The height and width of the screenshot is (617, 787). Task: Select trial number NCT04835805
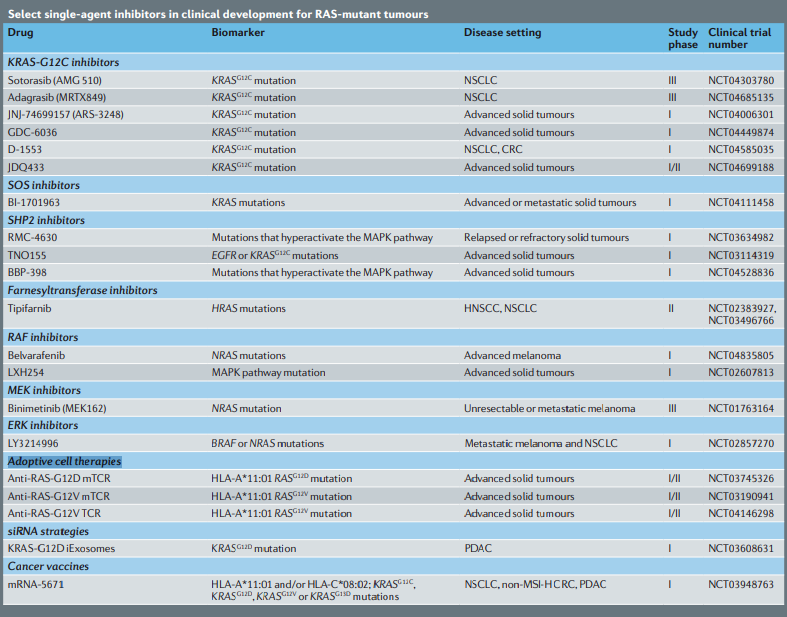pos(741,355)
